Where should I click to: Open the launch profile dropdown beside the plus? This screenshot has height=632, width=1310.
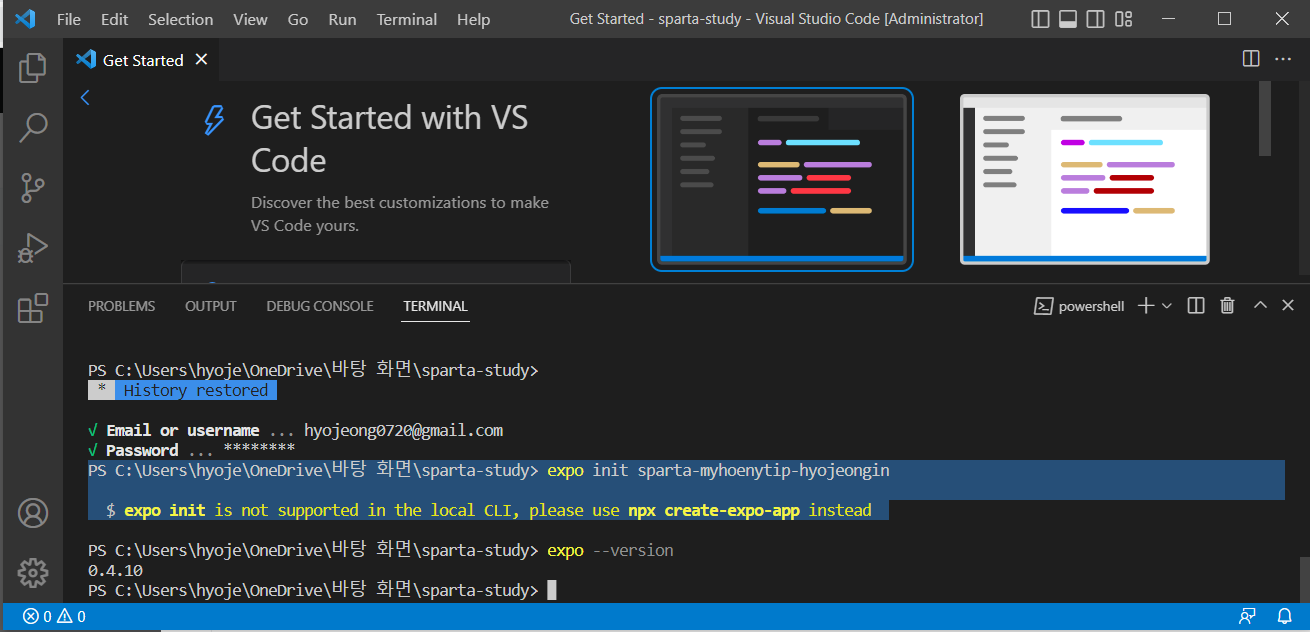tap(1167, 306)
